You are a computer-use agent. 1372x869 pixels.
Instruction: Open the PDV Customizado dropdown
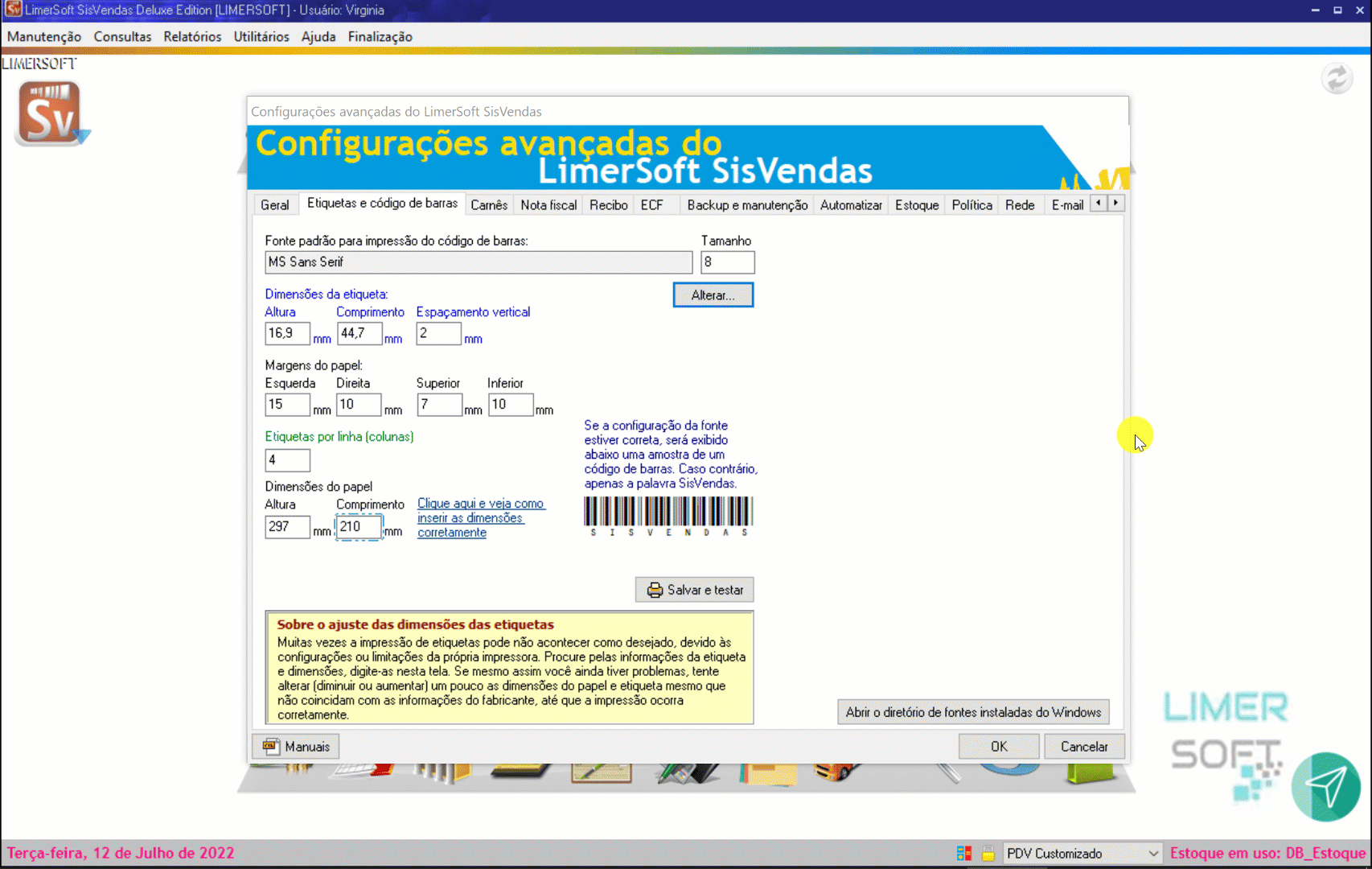pyautogui.click(x=1082, y=854)
